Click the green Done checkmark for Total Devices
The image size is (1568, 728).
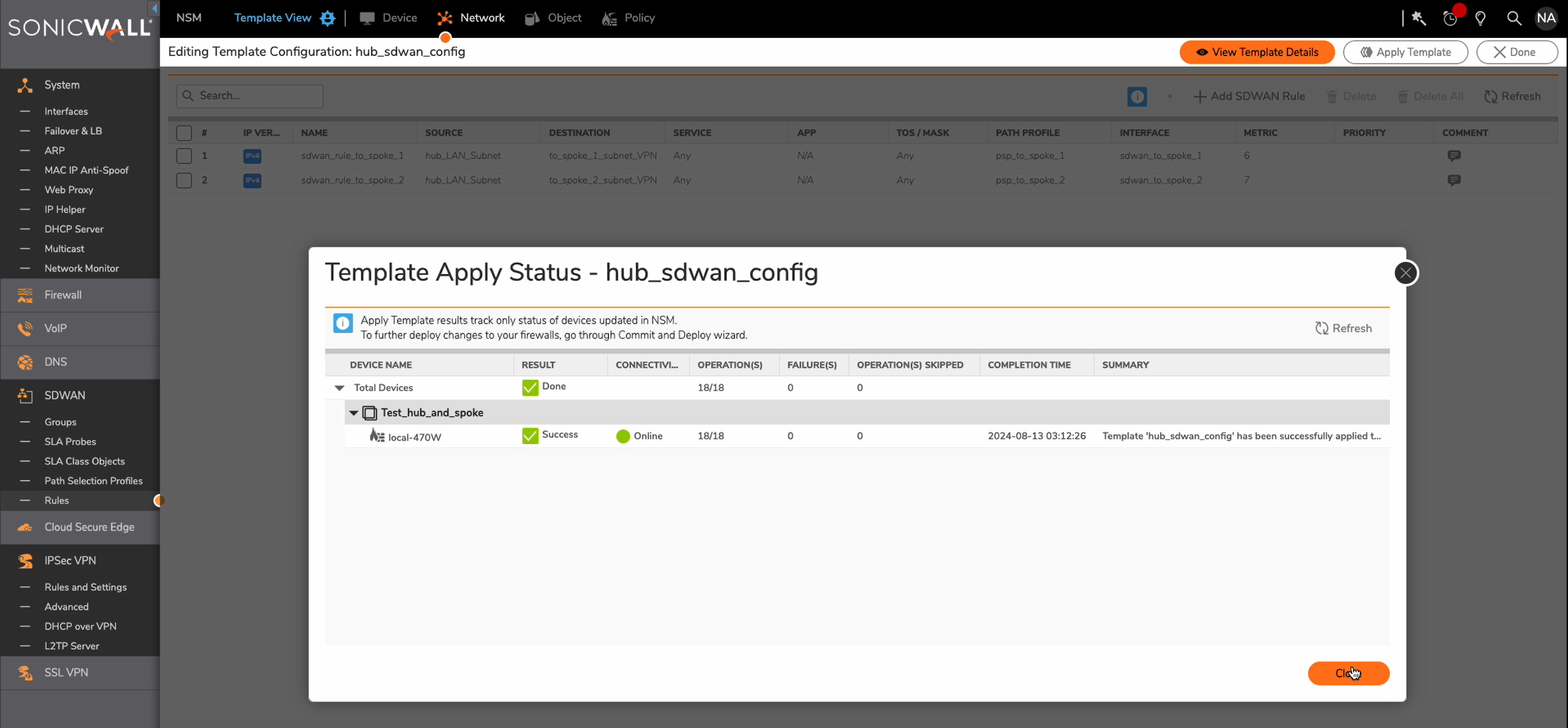pos(530,387)
